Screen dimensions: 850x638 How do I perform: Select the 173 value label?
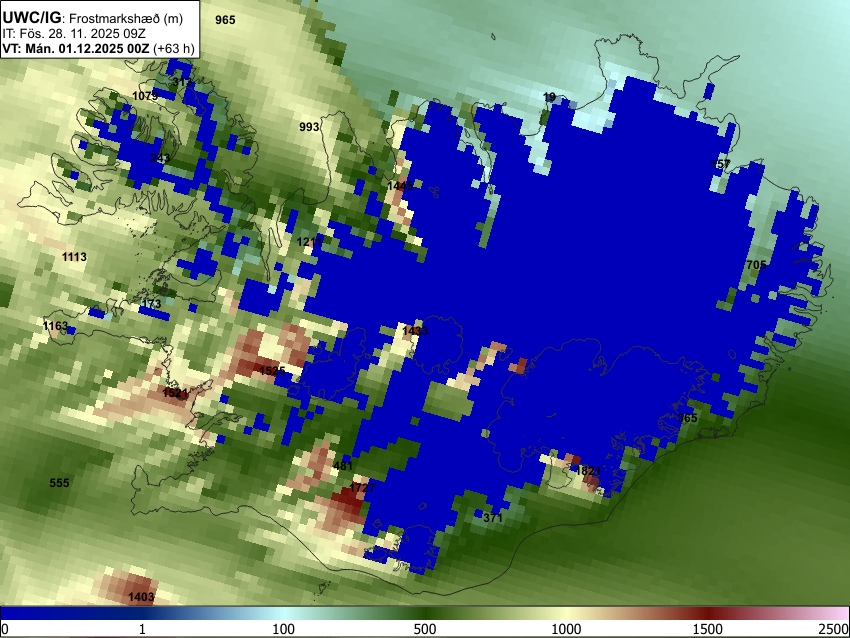151,304
